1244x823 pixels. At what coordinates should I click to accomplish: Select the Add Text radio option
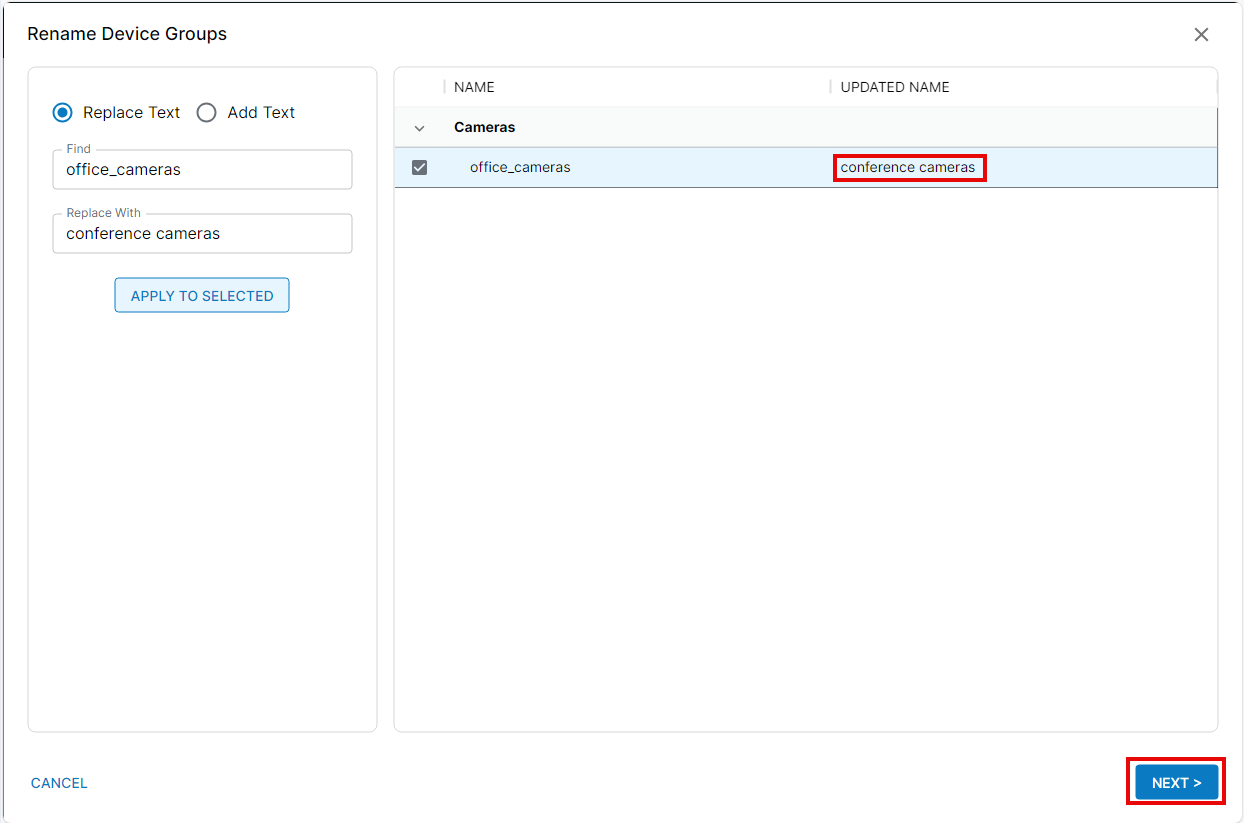(x=207, y=113)
